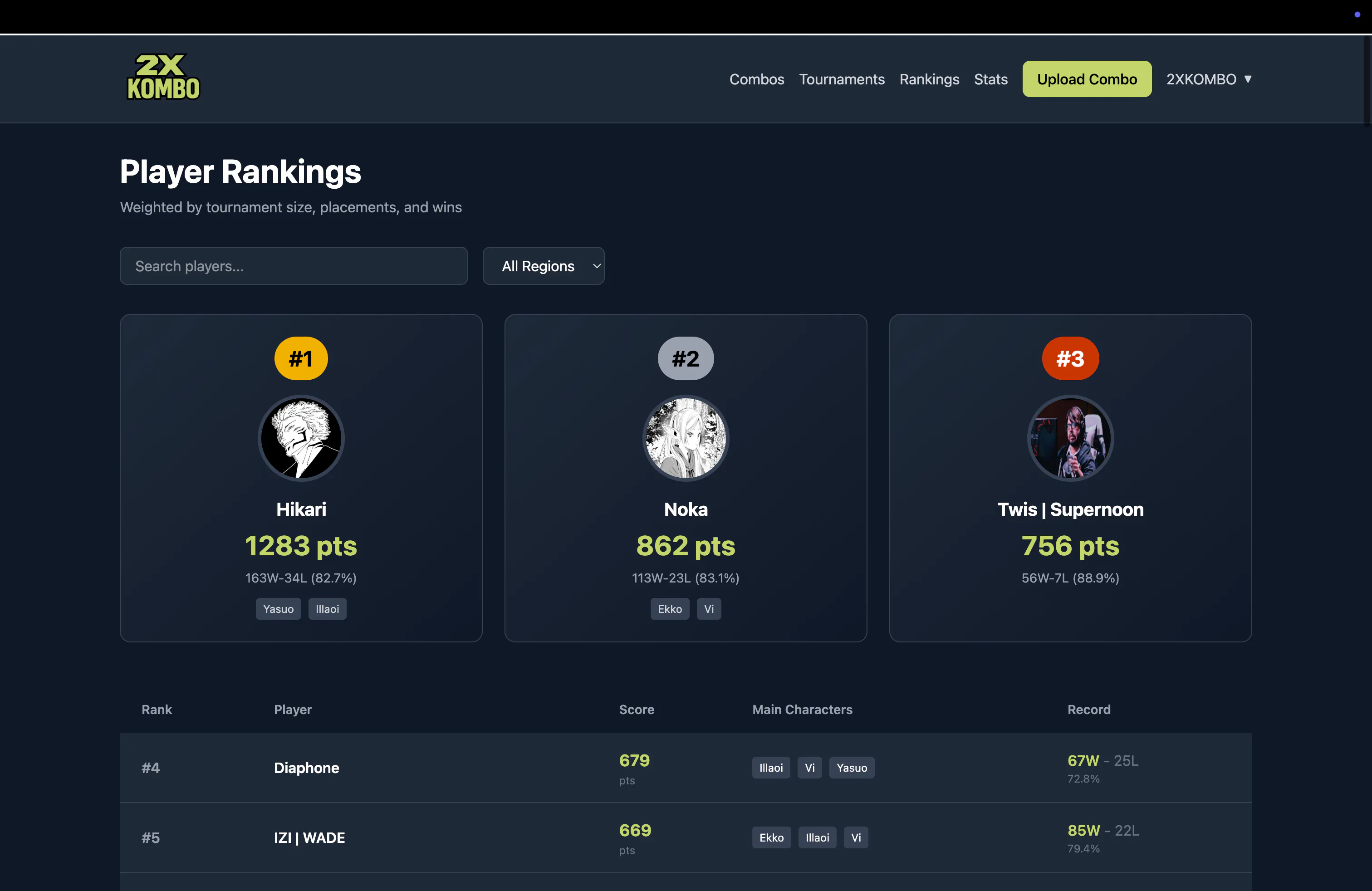Viewport: 1372px width, 891px height.
Task: Click Hikari's Illaoi character tag
Action: coord(328,609)
